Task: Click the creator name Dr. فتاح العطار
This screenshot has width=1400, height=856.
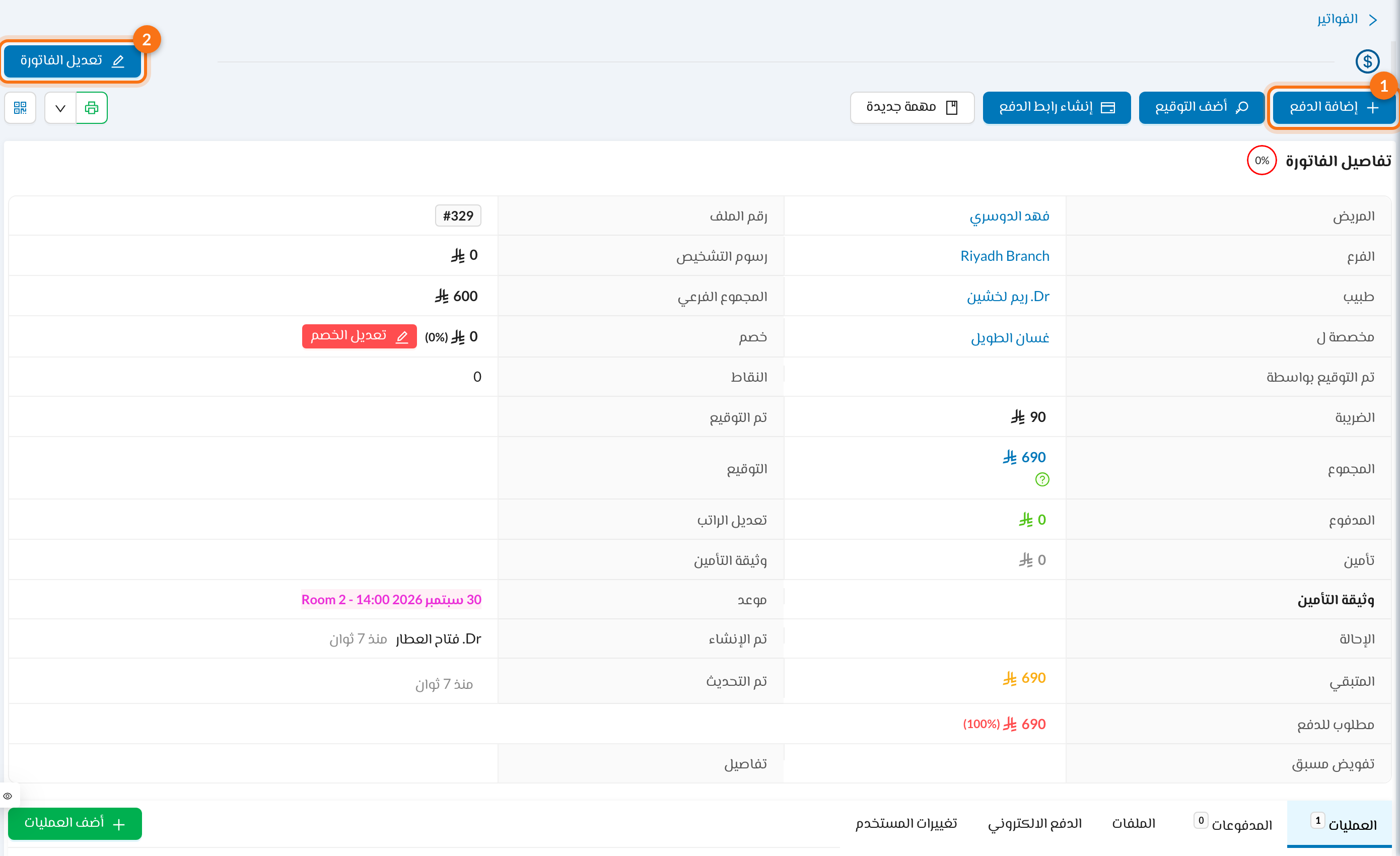Action: tap(438, 639)
